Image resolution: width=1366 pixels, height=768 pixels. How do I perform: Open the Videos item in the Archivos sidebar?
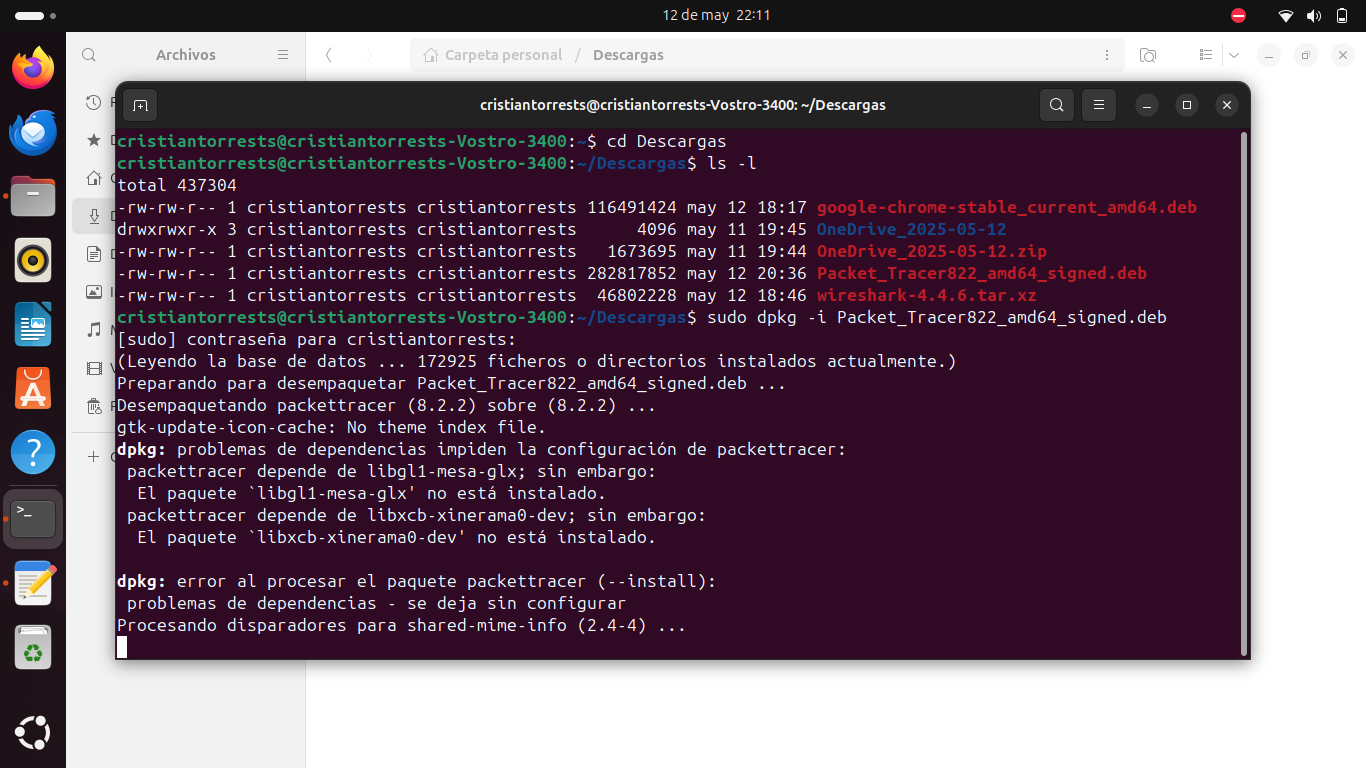93,368
